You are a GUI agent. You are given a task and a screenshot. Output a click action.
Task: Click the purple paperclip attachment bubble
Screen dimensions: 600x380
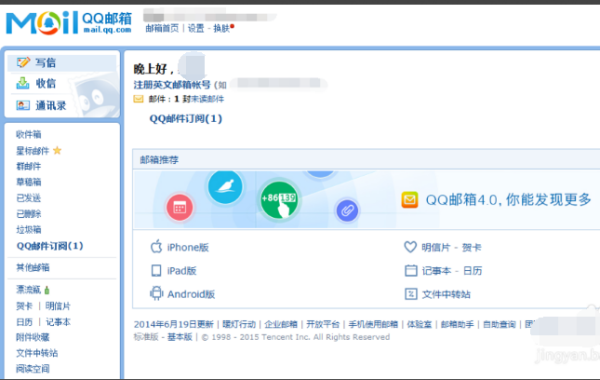347,210
